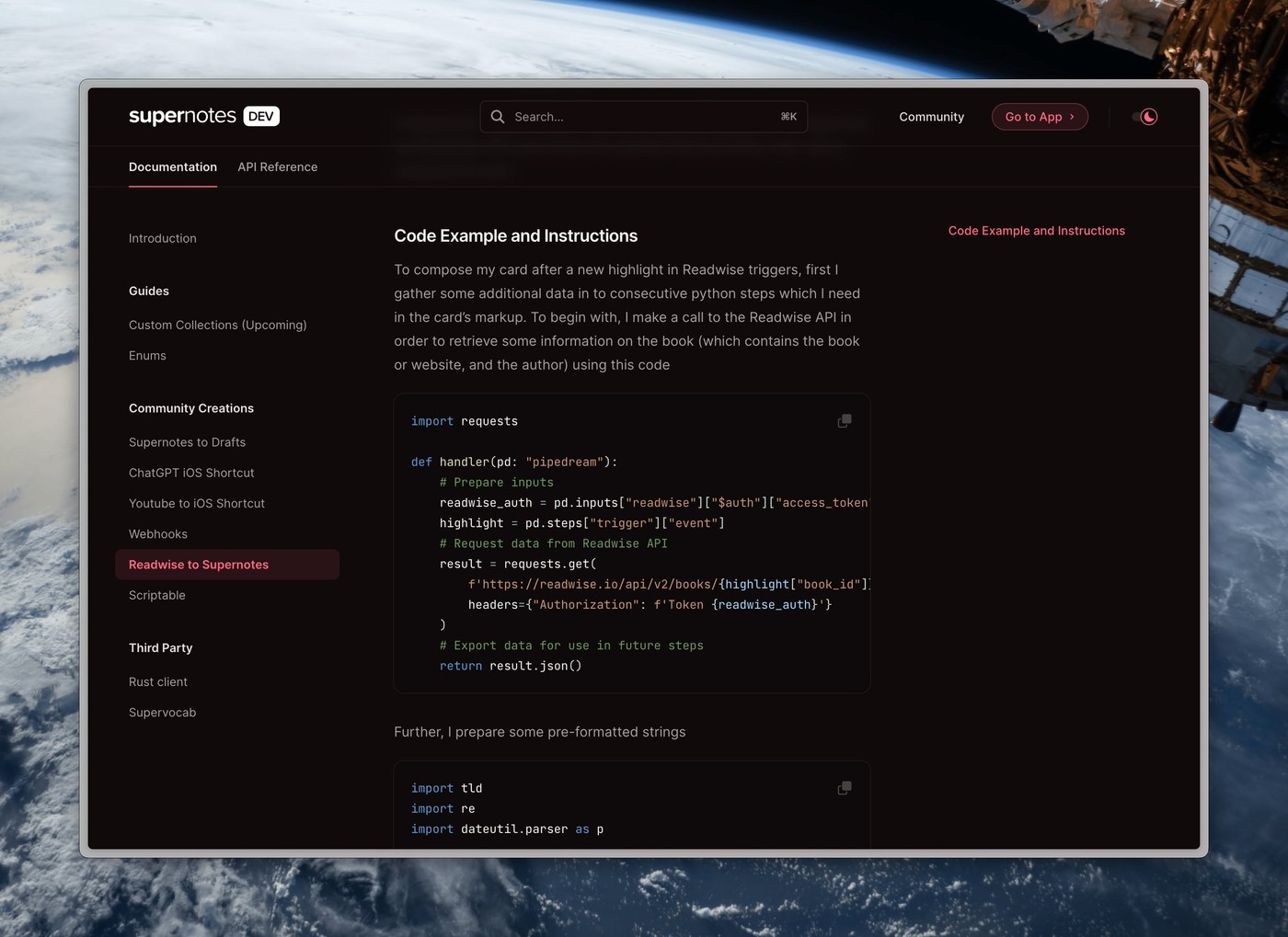Click the Go to App button
Image resolution: width=1288 pixels, height=937 pixels.
point(1039,117)
